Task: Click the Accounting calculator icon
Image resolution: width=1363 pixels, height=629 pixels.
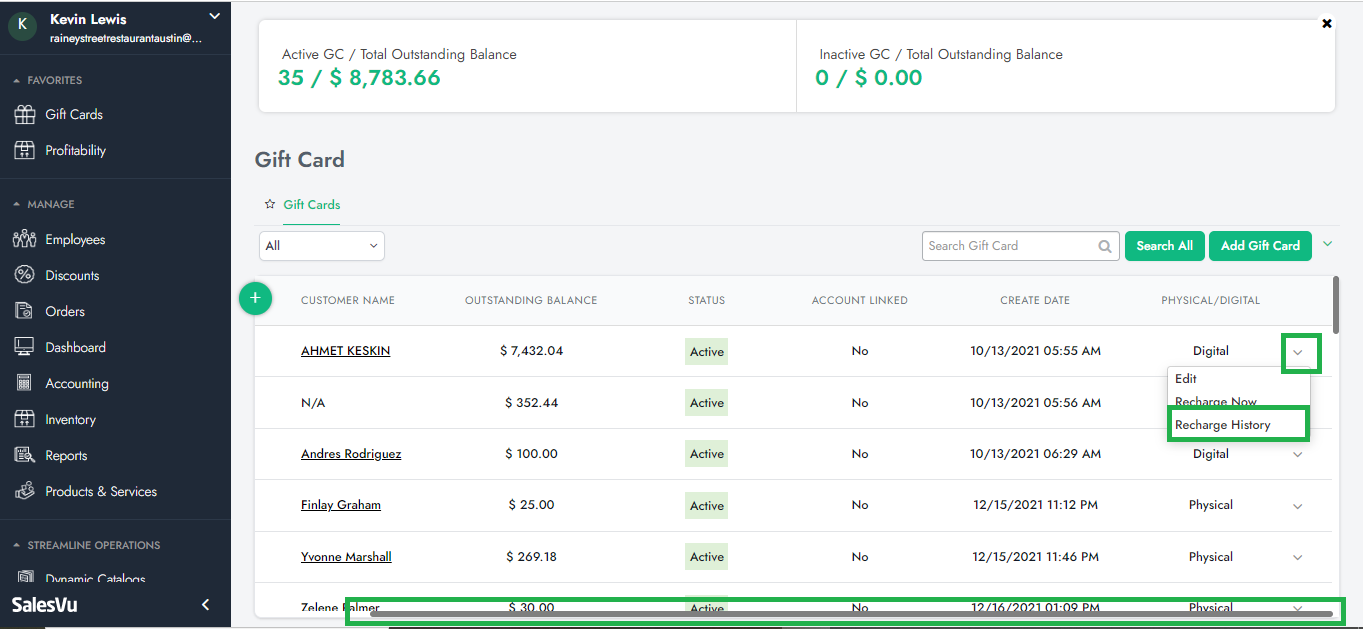Action: coord(25,384)
